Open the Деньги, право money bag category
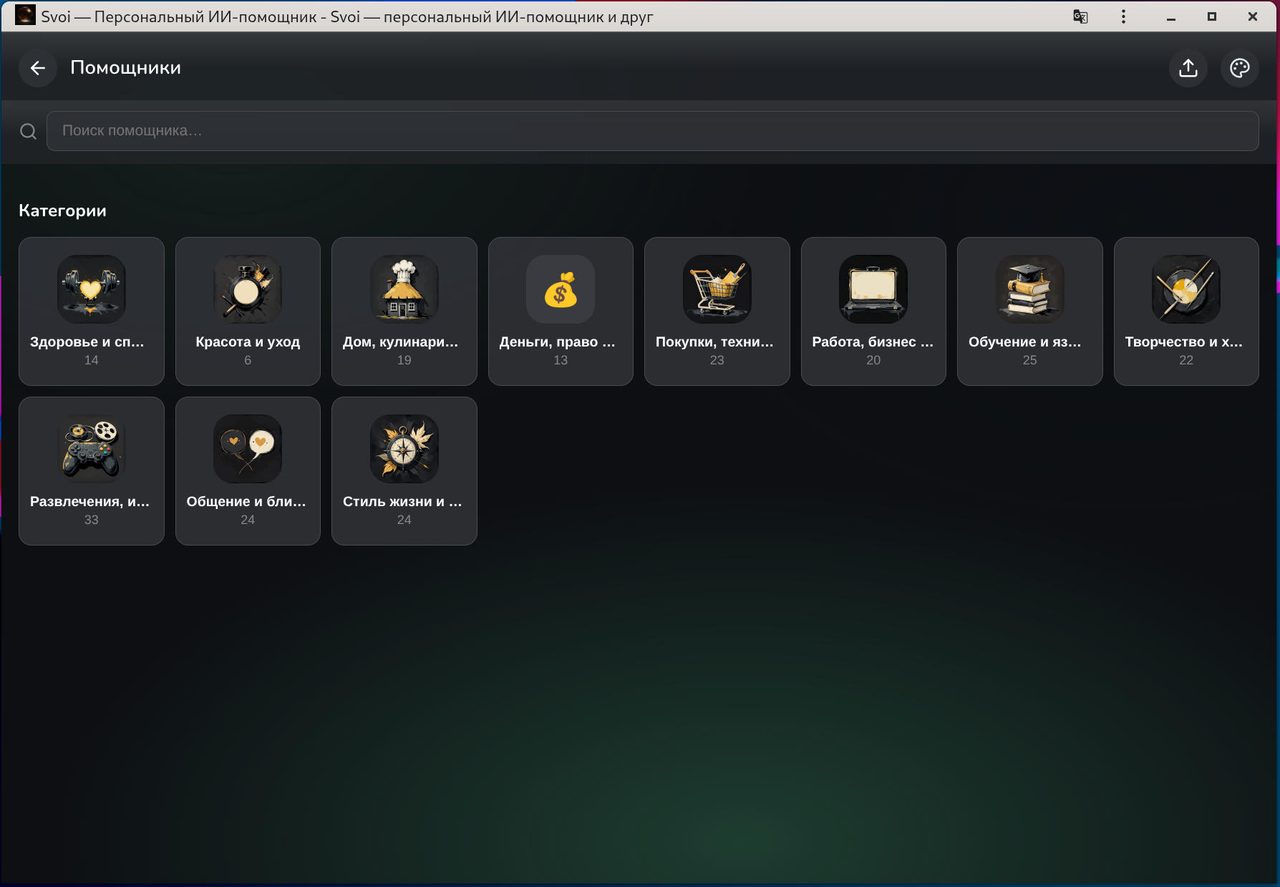This screenshot has height=887, width=1280. (x=561, y=311)
